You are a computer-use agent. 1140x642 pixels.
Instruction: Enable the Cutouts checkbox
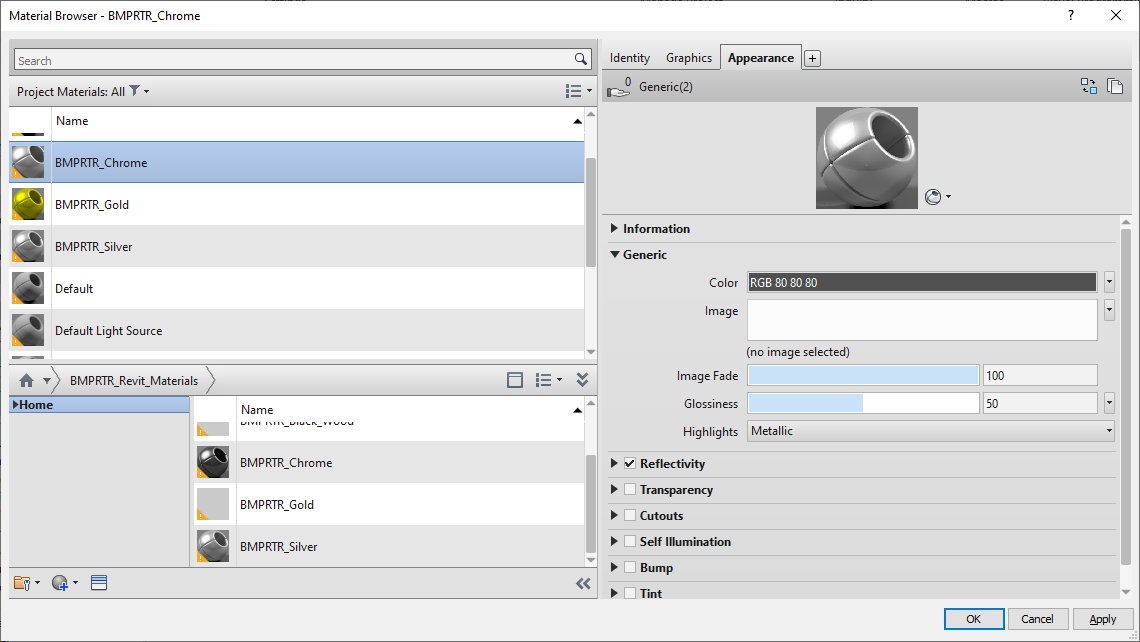point(630,515)
